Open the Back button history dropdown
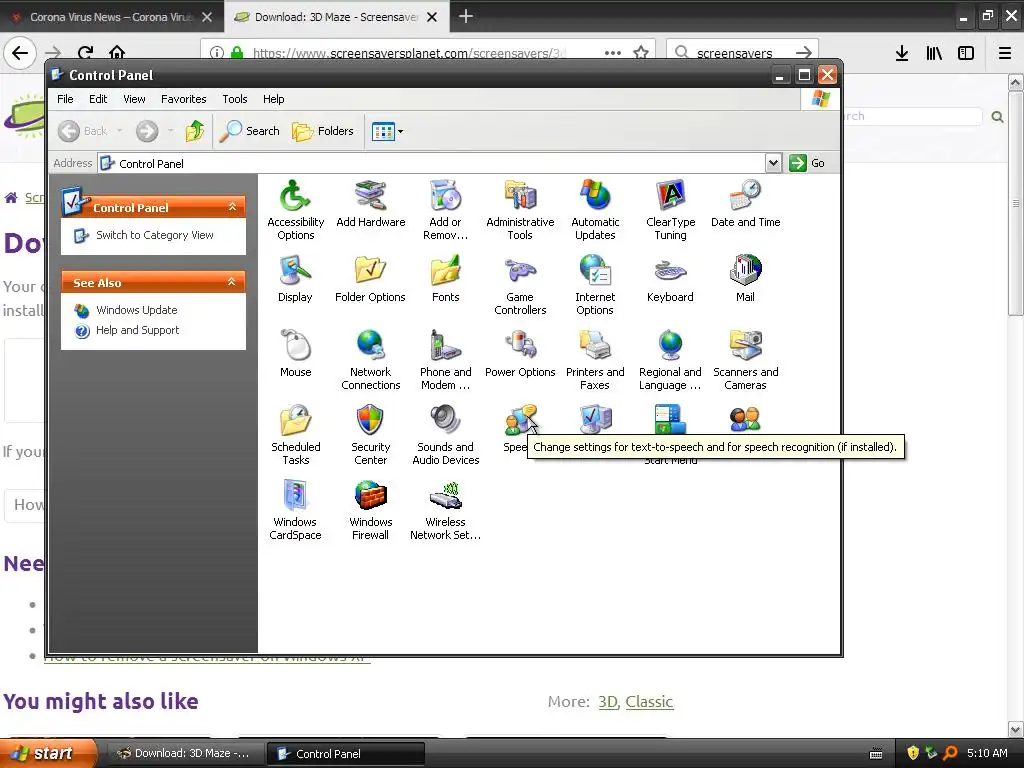Image resolution: width=1024 pixels, height=768 pixels. coord(120,131)
